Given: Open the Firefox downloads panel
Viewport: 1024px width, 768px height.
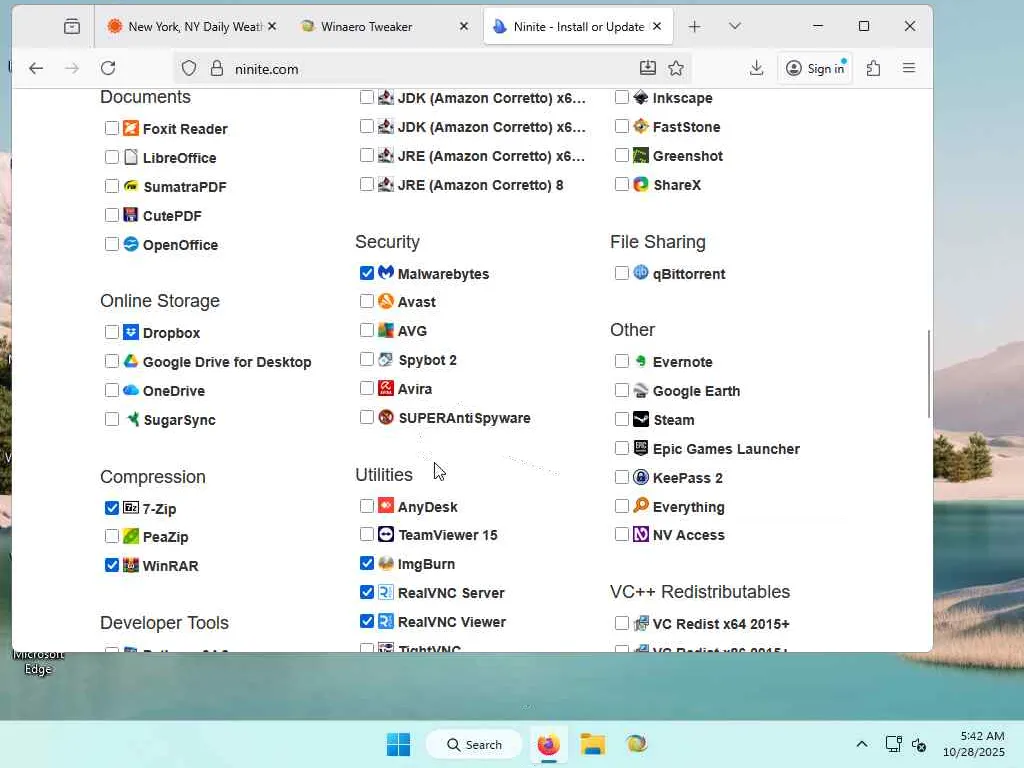Looking at the screenshot, I should 756,68.
